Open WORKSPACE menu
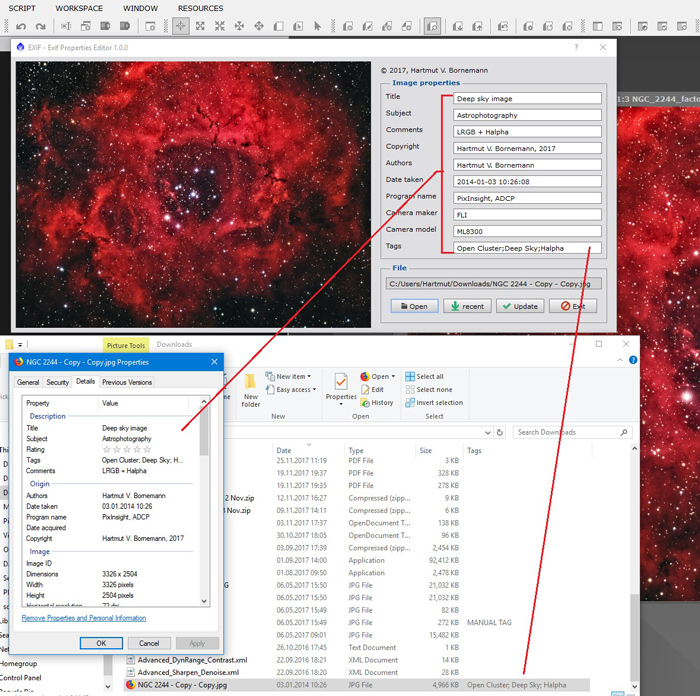The image size is (700, 696). click(x=79, y=8)
